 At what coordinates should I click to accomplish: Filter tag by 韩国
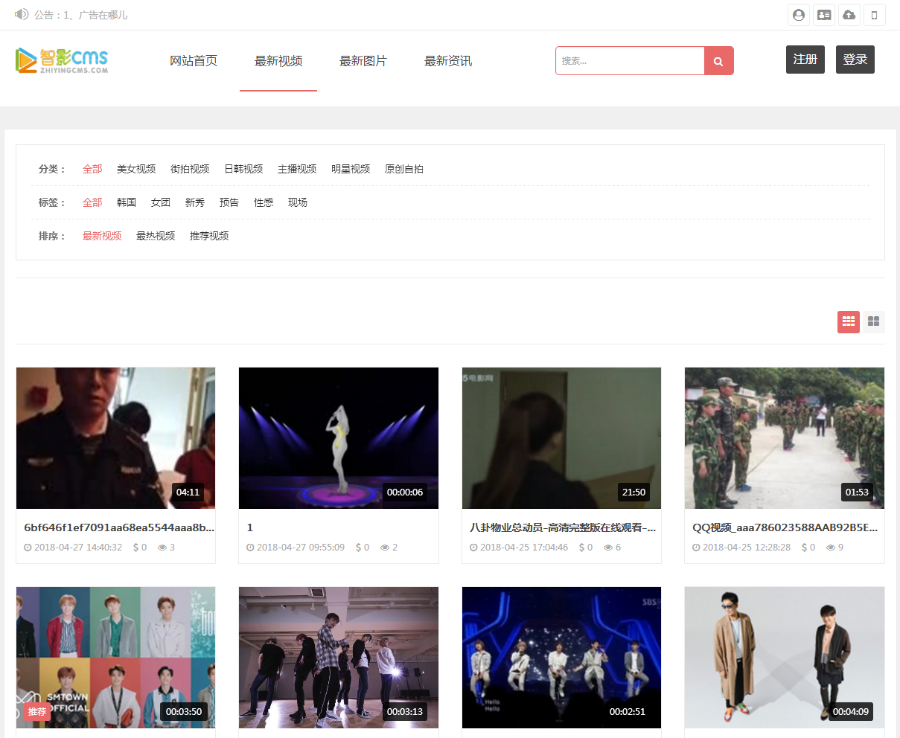coord(126,203)
